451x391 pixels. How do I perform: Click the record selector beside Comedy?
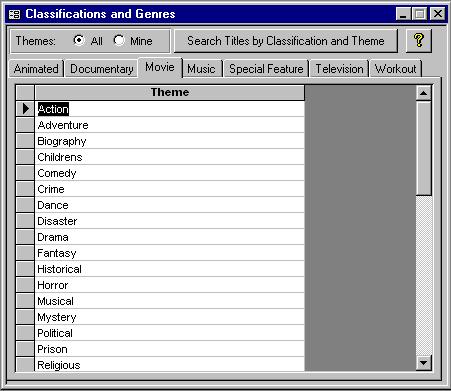25,173
